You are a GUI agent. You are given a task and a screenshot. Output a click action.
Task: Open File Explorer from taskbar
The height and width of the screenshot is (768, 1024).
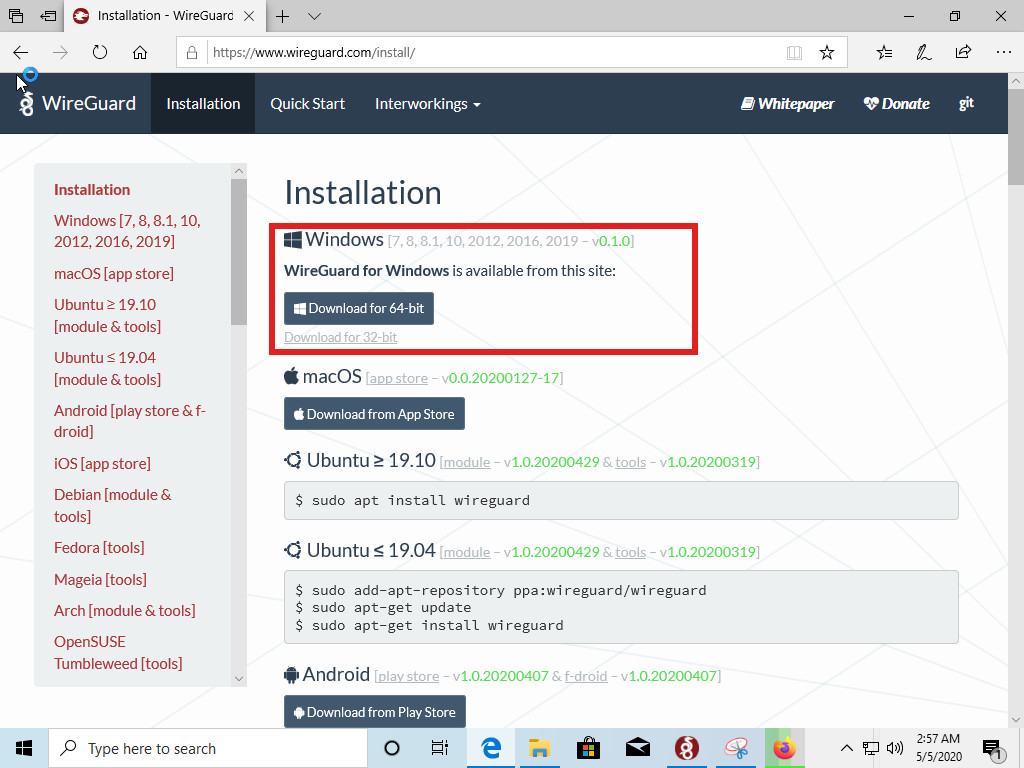[539, 748]
